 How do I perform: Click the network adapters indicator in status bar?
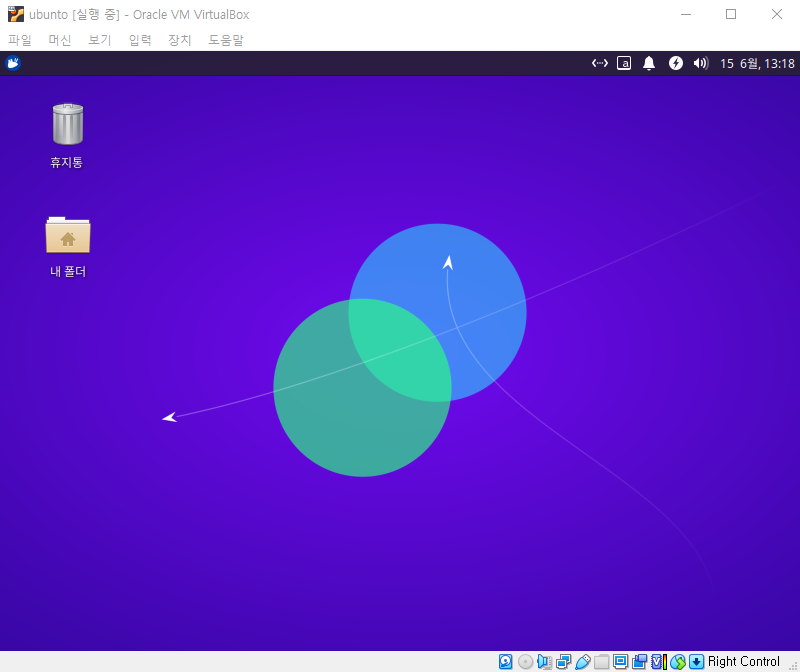pos(563,662)
